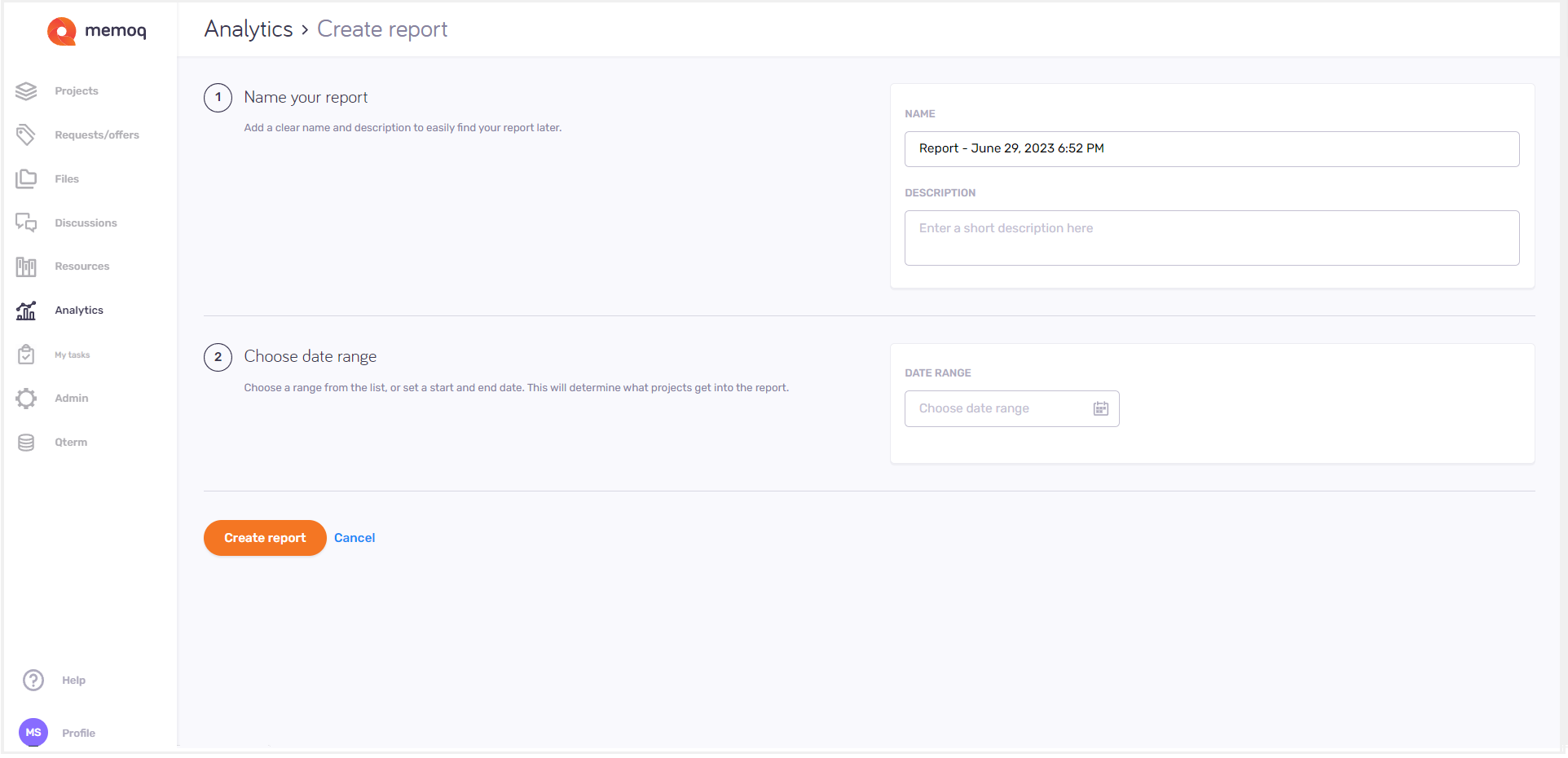The image size is (1568, 758).
Task: Click the Discussions speech bubbles icon
Action: [26, 223]
